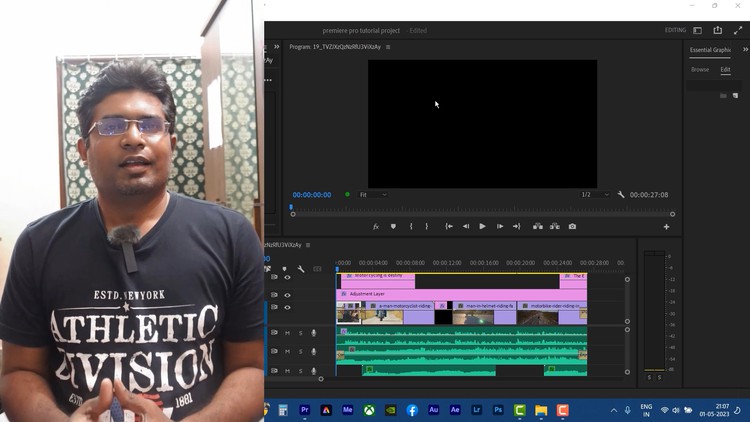Add a marker in Program monitor

pyautogui.click(x=393, y=227)
